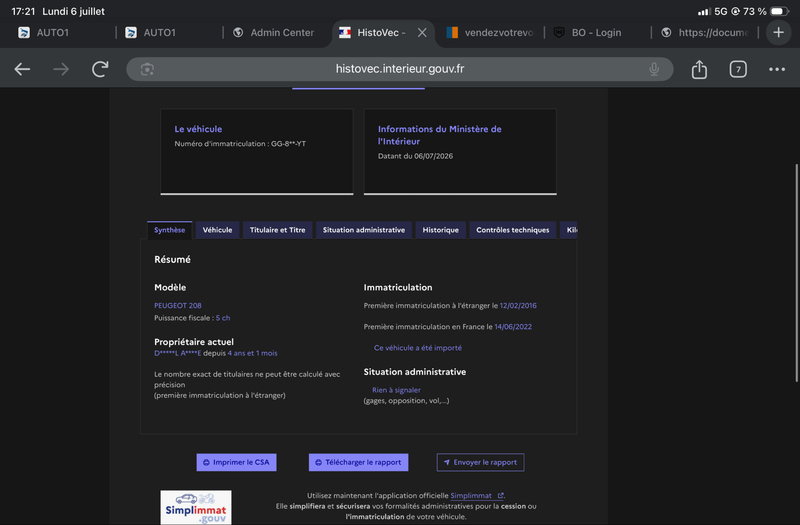
Task: Open the Titulaire et Titre tab
Action: click(278, 230)
